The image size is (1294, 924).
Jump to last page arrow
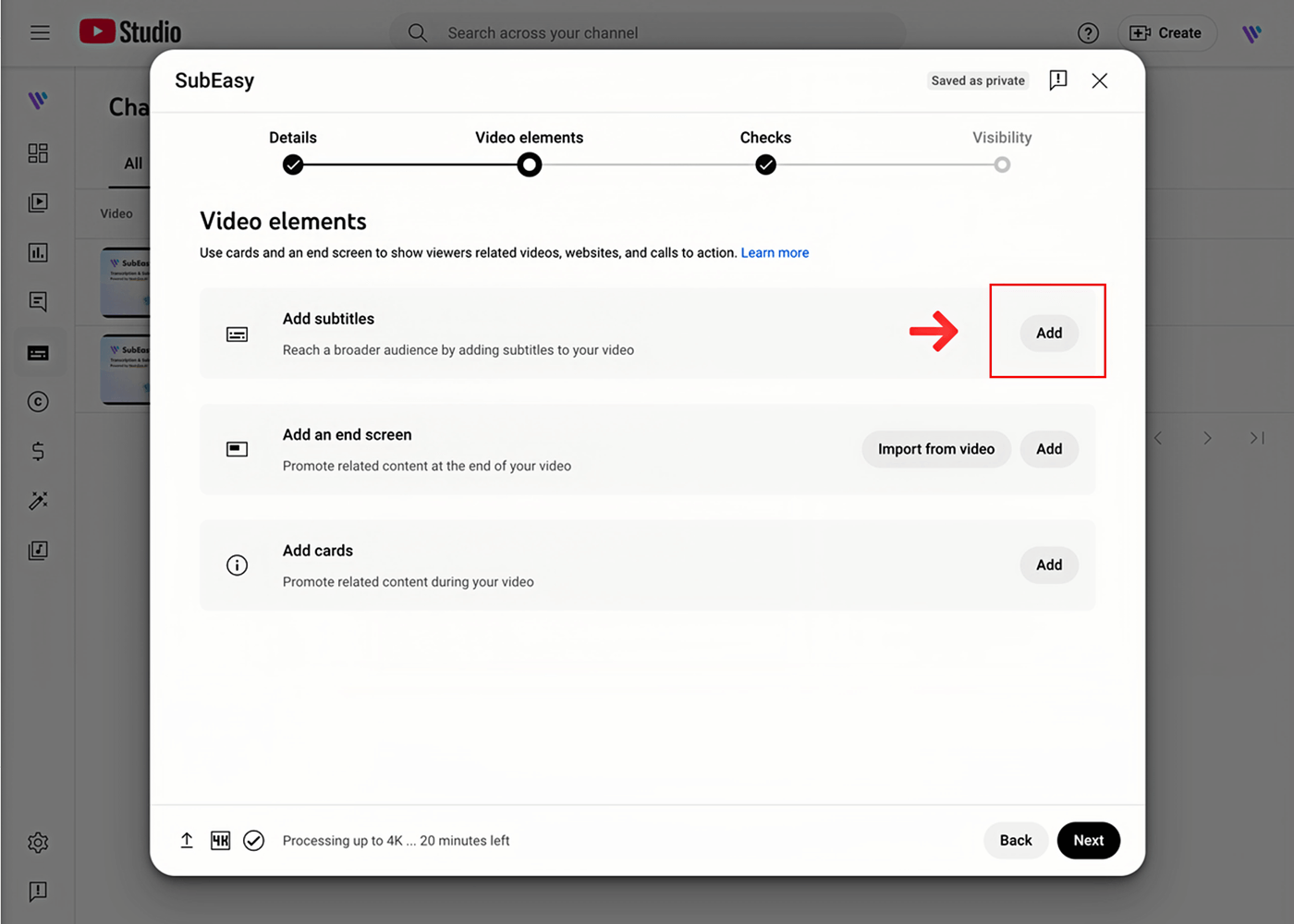(x=1257, y=438)
